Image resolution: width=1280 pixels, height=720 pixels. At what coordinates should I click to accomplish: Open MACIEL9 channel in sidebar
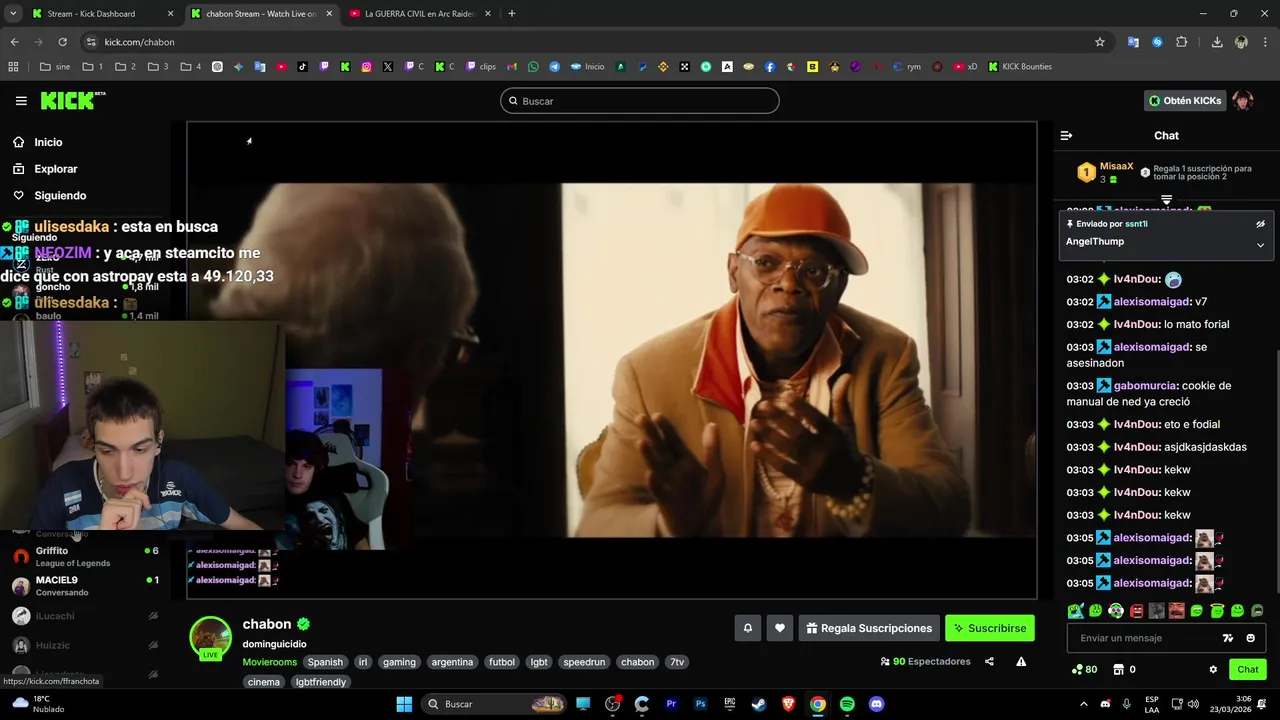85,586
